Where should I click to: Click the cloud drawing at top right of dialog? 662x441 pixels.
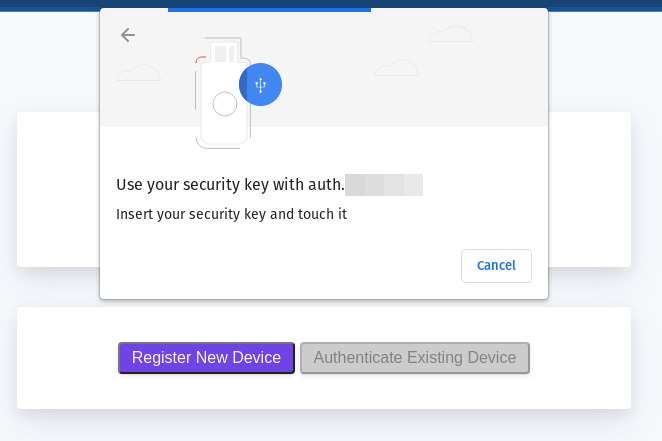coord(451,35)
